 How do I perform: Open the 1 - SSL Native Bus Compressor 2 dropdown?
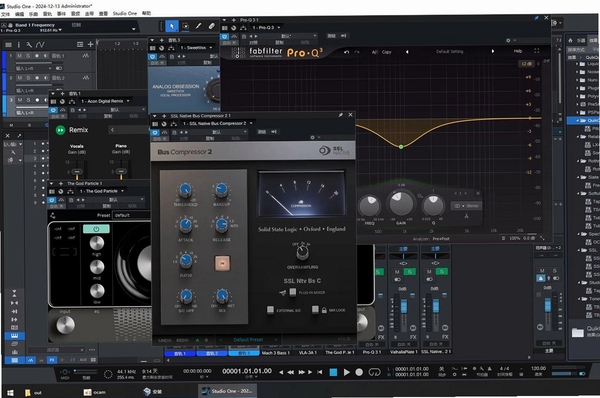217,123
